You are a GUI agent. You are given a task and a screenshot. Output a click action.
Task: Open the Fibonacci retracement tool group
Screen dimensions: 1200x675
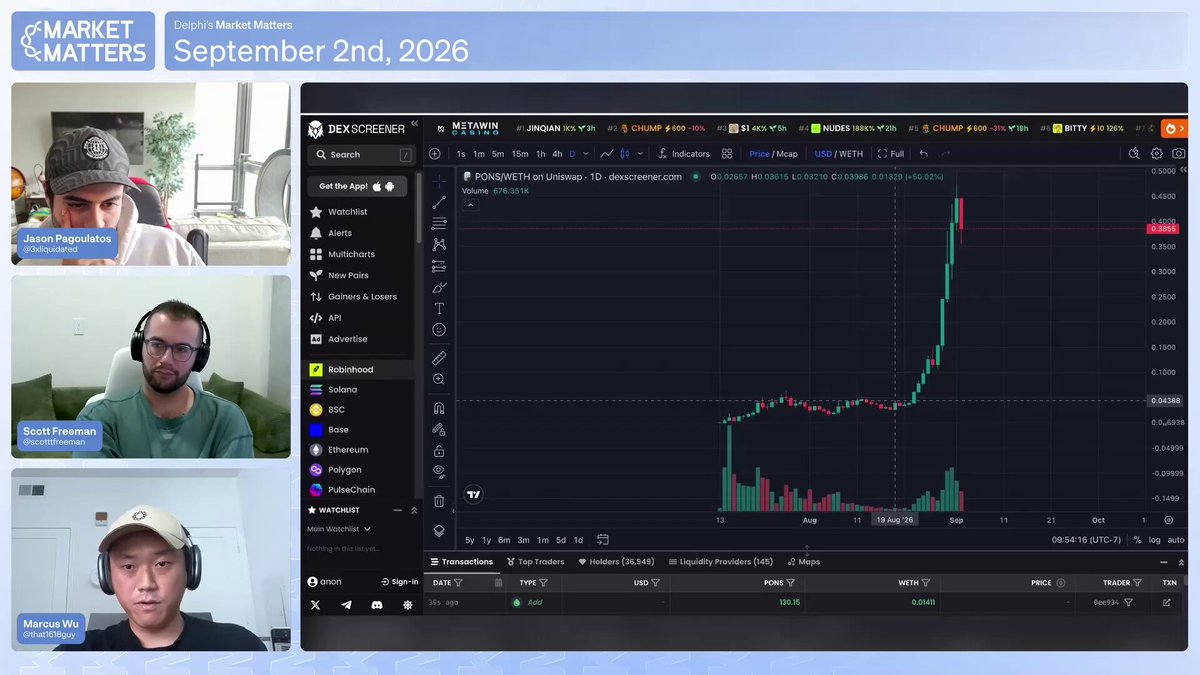(x=439, y=223)
